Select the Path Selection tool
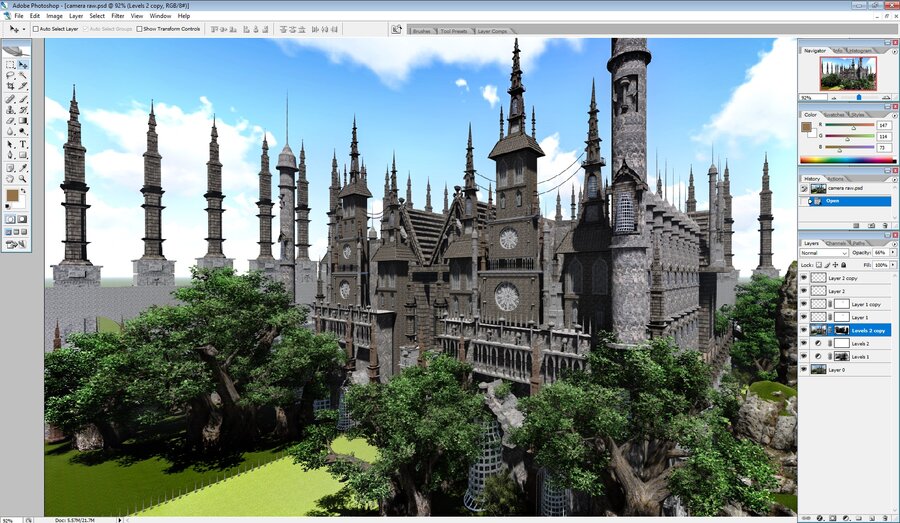This screenshot has width=900, height=523. click(x=10, y=144)
